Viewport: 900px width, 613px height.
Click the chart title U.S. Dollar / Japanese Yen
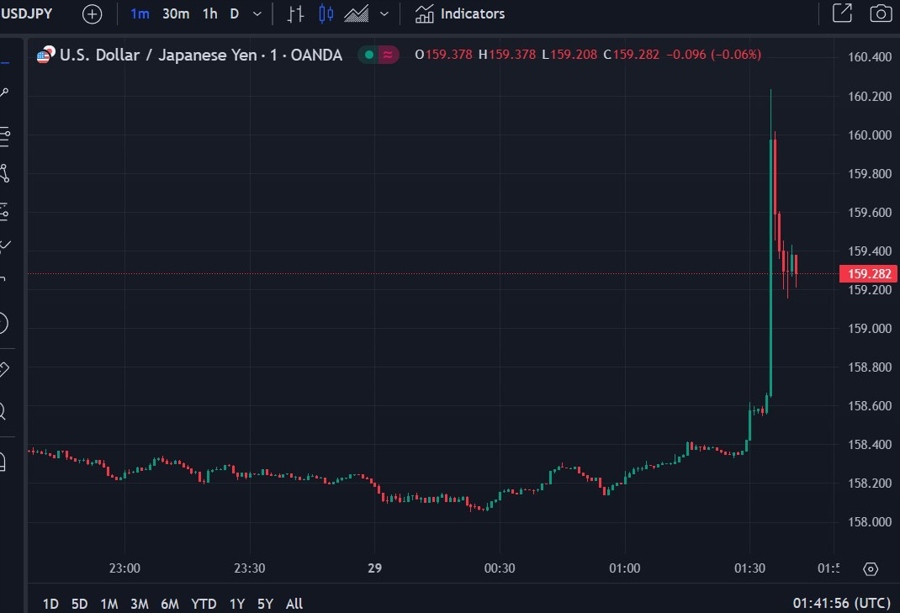point(158,55)
